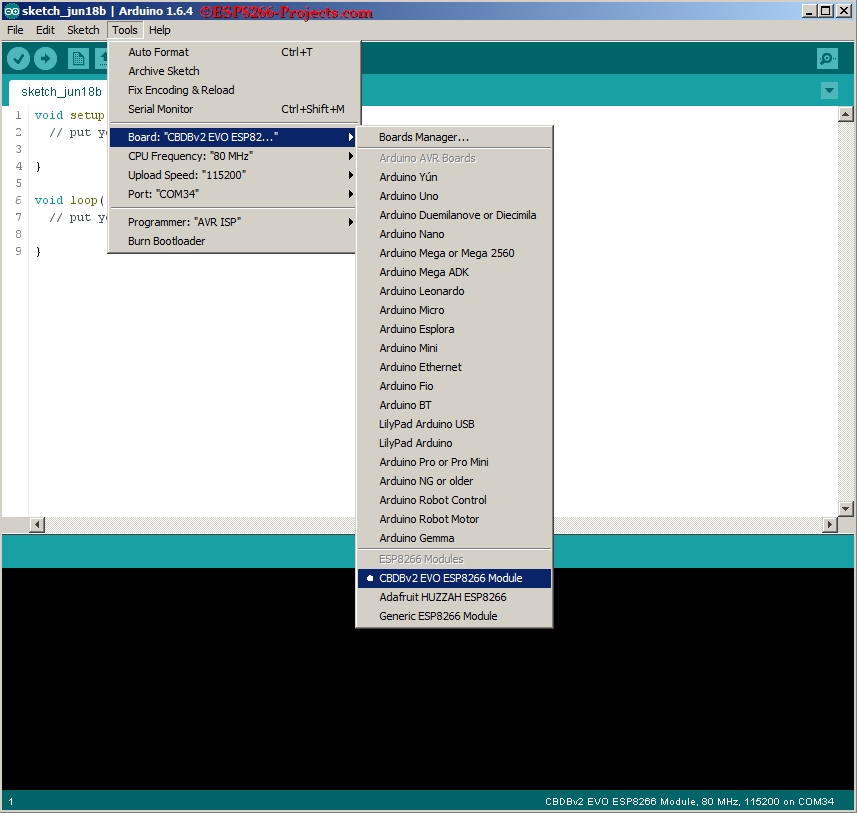Viewport: 857px width, 813px height.
Task: Open the Serial Monitor magnifier icon
Action: click(827, 59)
